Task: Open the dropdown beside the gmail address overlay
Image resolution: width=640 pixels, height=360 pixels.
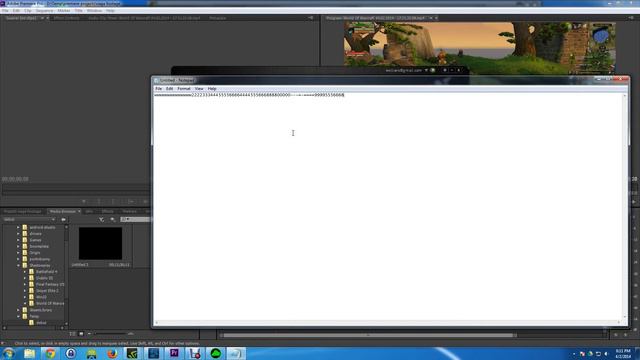Action: (426, 70)
